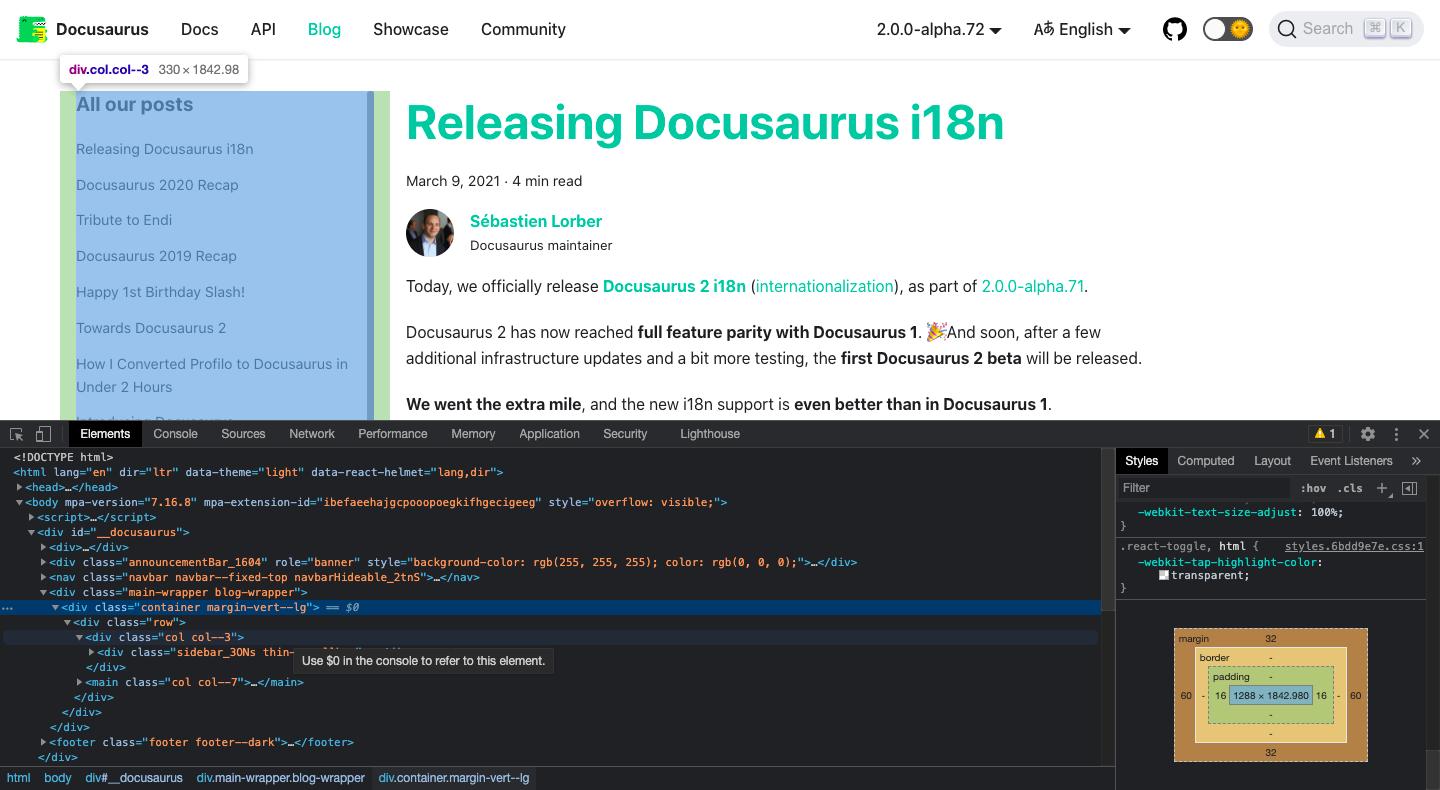The width and height of the screenshot is (1440, 790).
Task: Open DevTools settings gear
Action: tap(1367, 434)
